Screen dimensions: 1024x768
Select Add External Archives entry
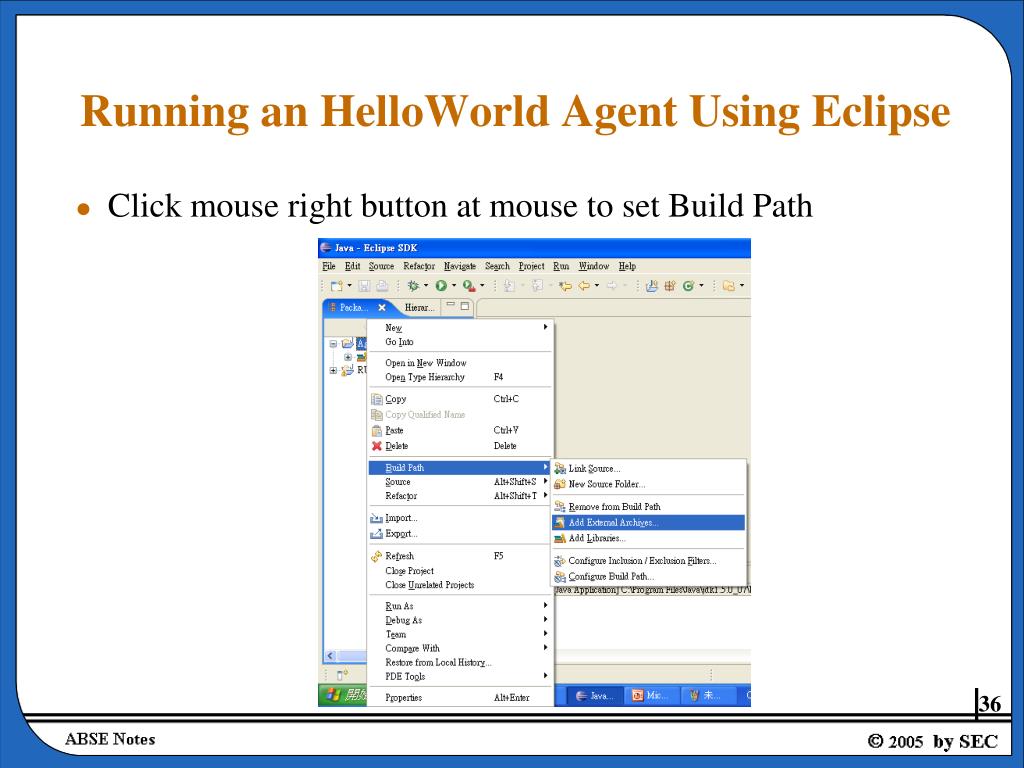tap(648, 522)
